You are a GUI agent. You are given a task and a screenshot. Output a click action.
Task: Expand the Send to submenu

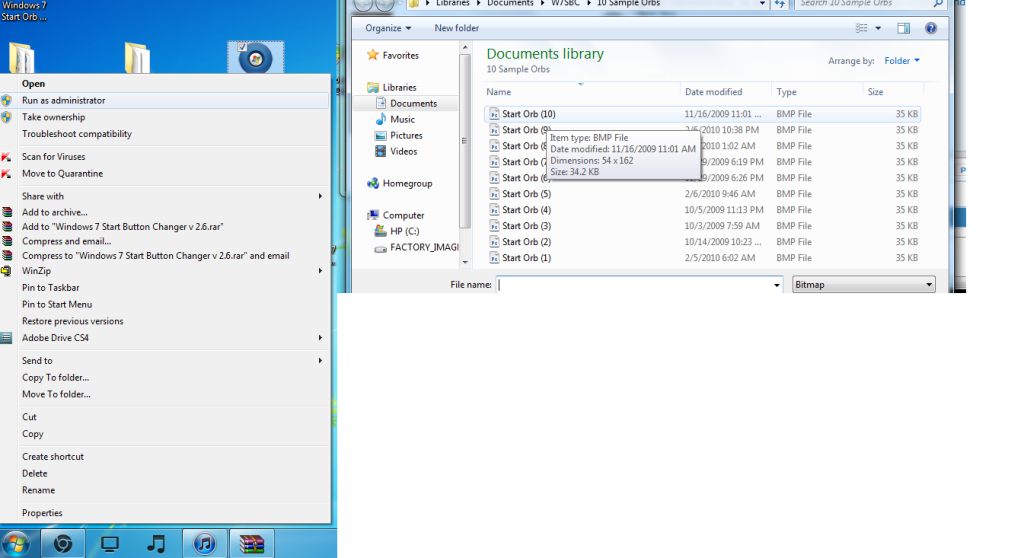click(320, 361)
